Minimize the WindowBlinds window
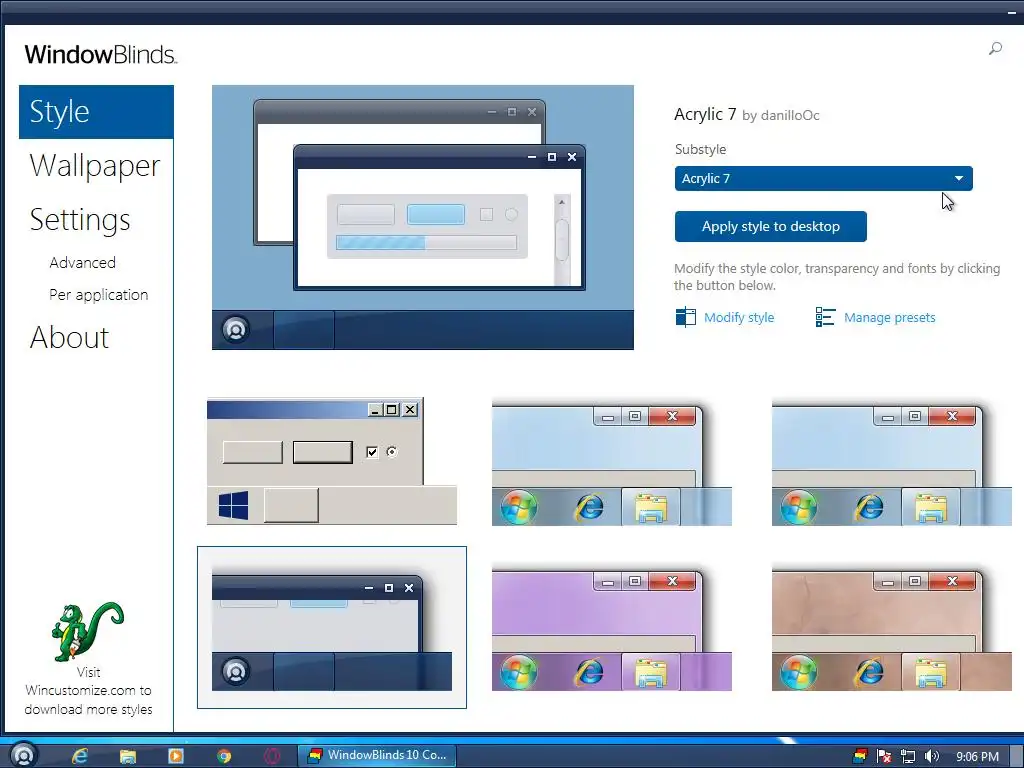 (x=1013, y=11)
